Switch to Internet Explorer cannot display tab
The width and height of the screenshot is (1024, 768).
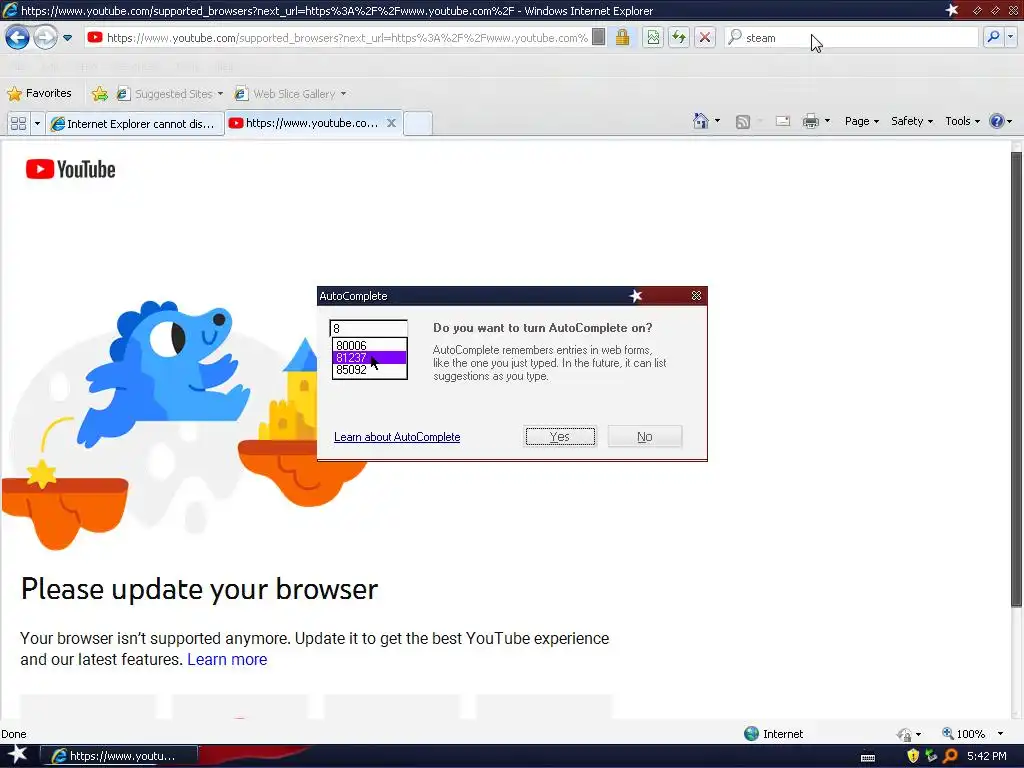pyautogui.click(x=135, y=123)
